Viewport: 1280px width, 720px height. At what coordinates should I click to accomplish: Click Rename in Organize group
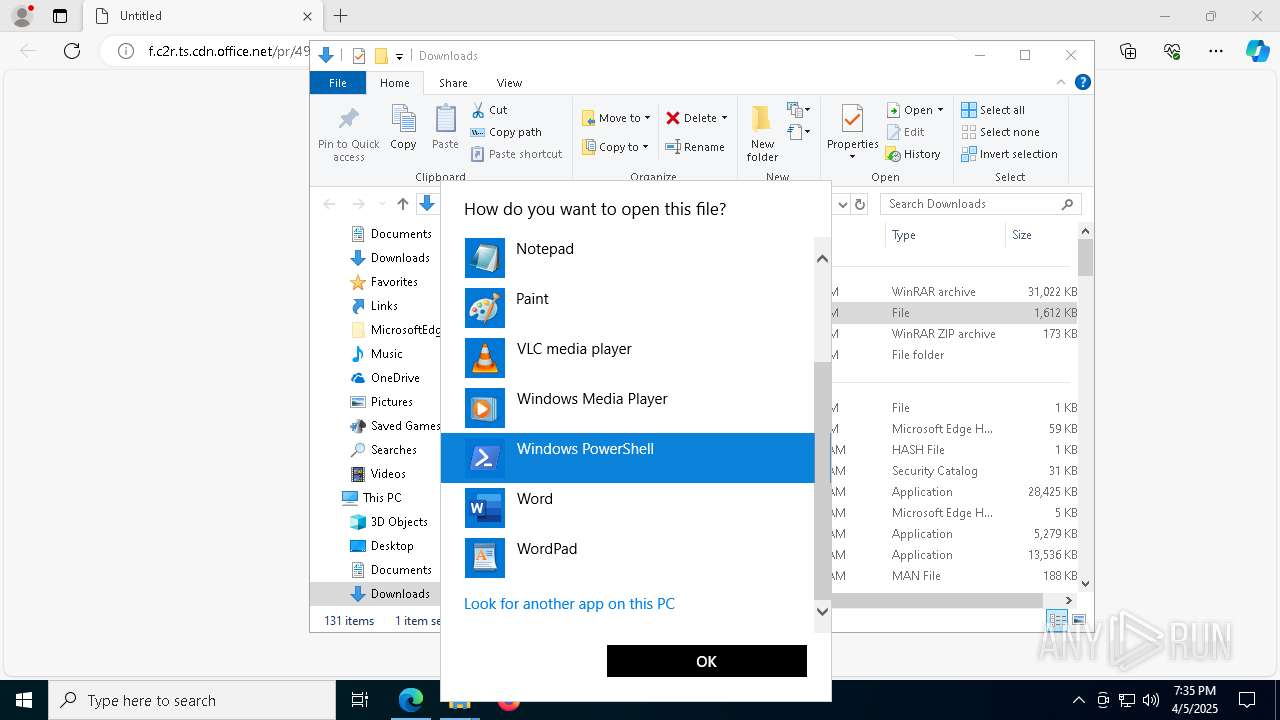(x=696, y=147)
